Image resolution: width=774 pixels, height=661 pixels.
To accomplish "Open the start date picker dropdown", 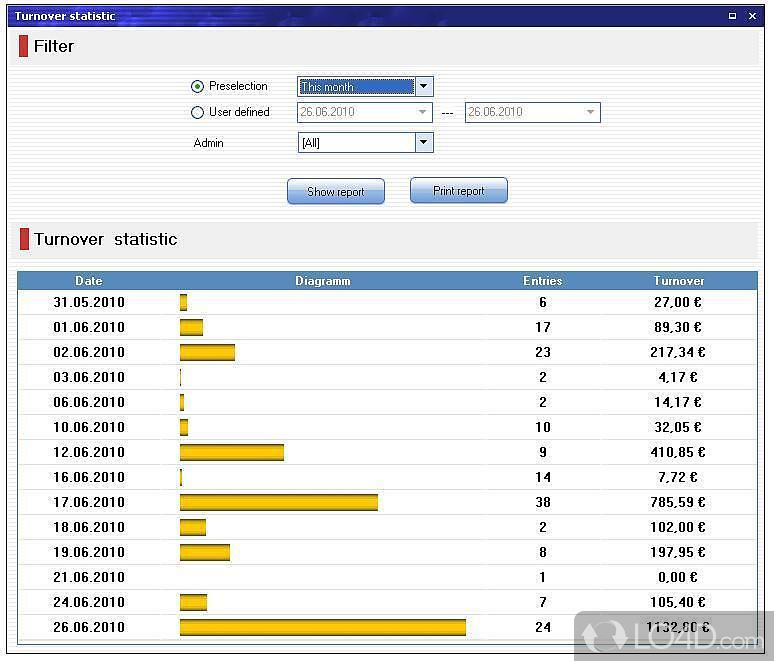I will [x=423, y=113].
